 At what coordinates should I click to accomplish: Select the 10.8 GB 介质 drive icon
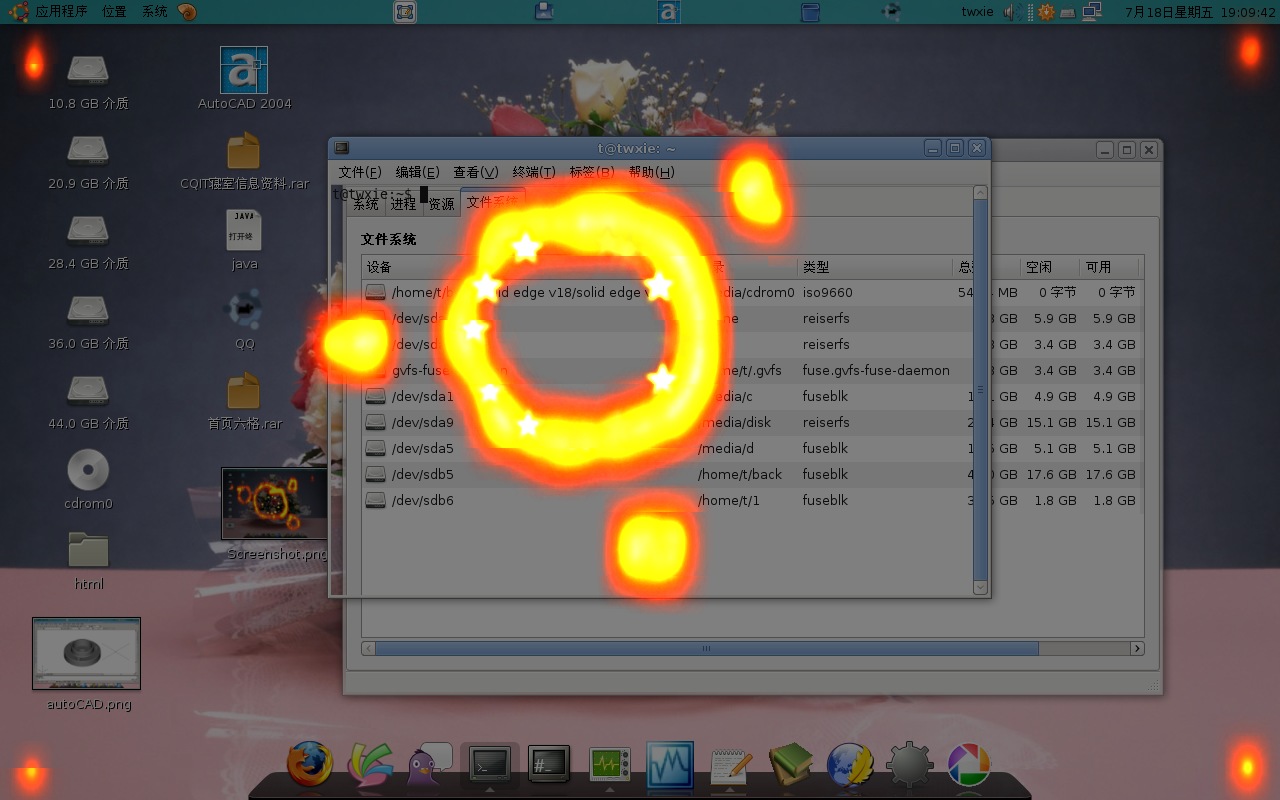(x=88, y=70)
